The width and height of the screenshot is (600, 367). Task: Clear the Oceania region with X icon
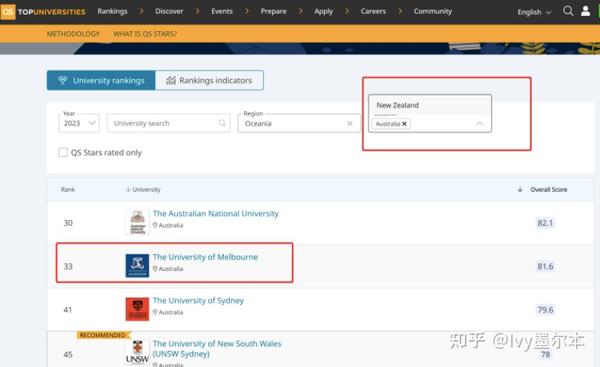tap(350, 124)
